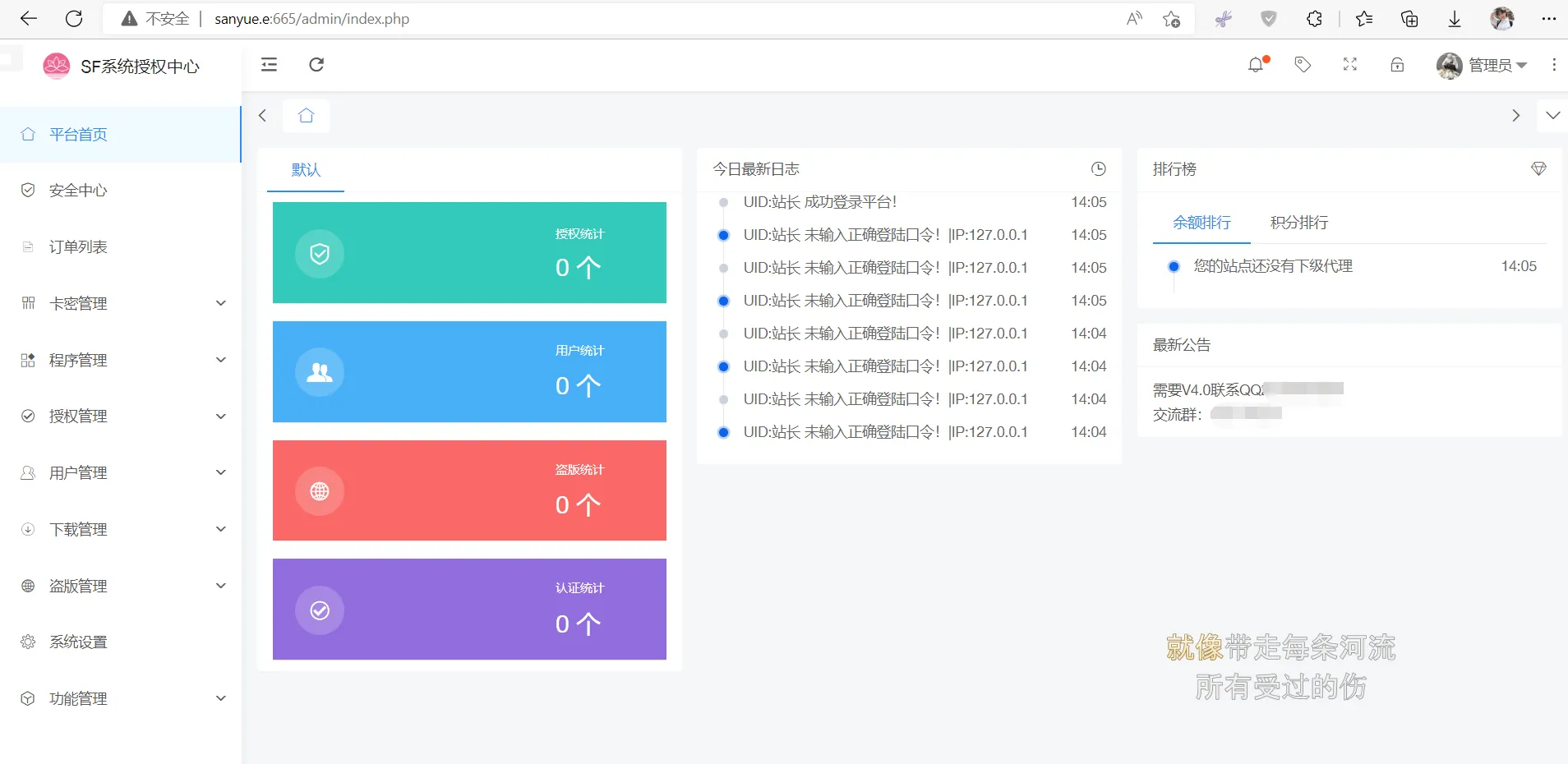Collapse the sidebar with the hamburger icon

[269, 65]
